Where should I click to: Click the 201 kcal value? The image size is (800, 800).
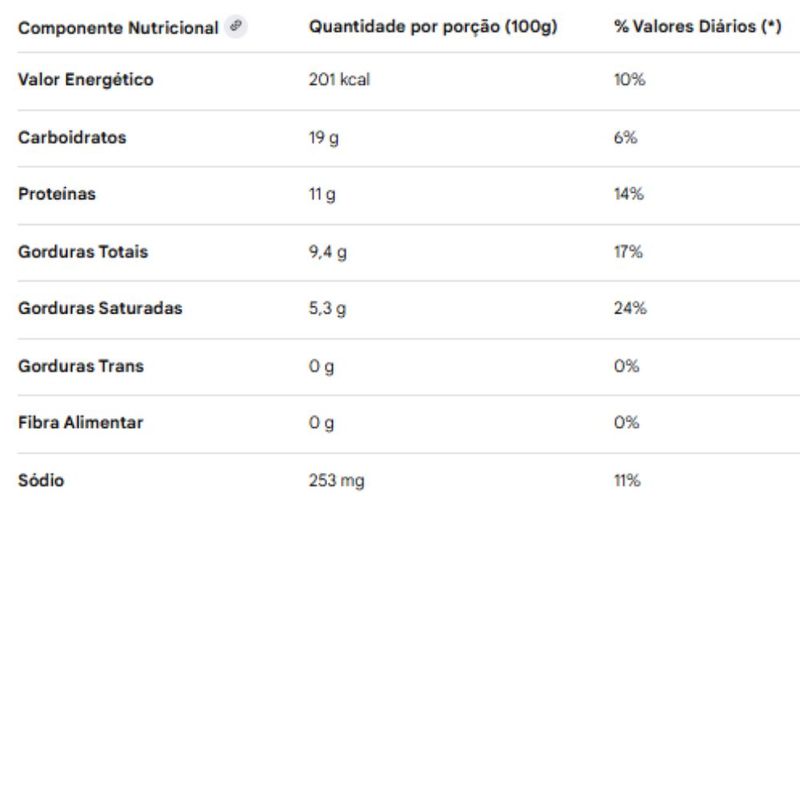(339, 80)
